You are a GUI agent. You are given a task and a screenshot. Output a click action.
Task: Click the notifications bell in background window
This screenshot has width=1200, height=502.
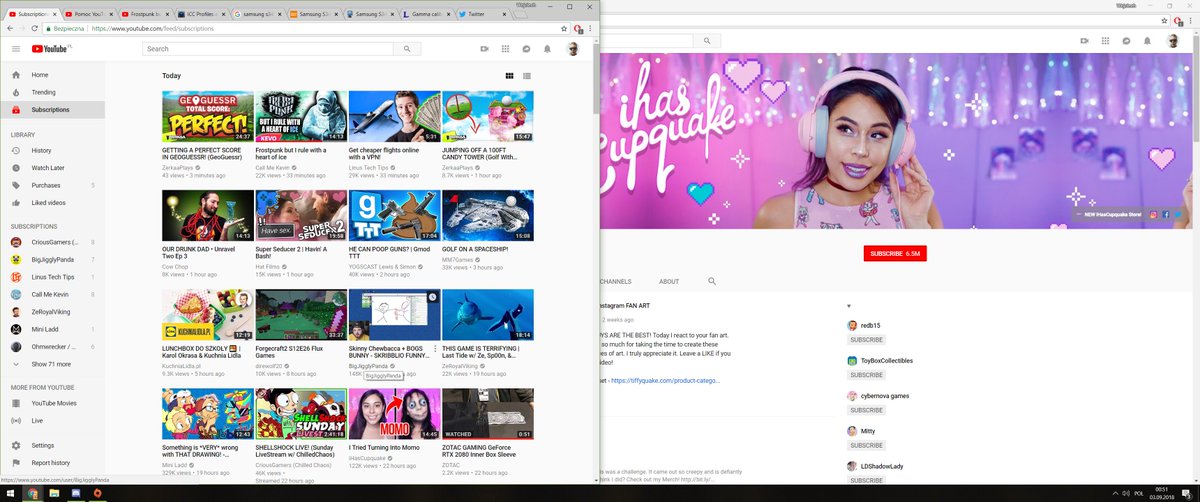(x=1147, y=41)
